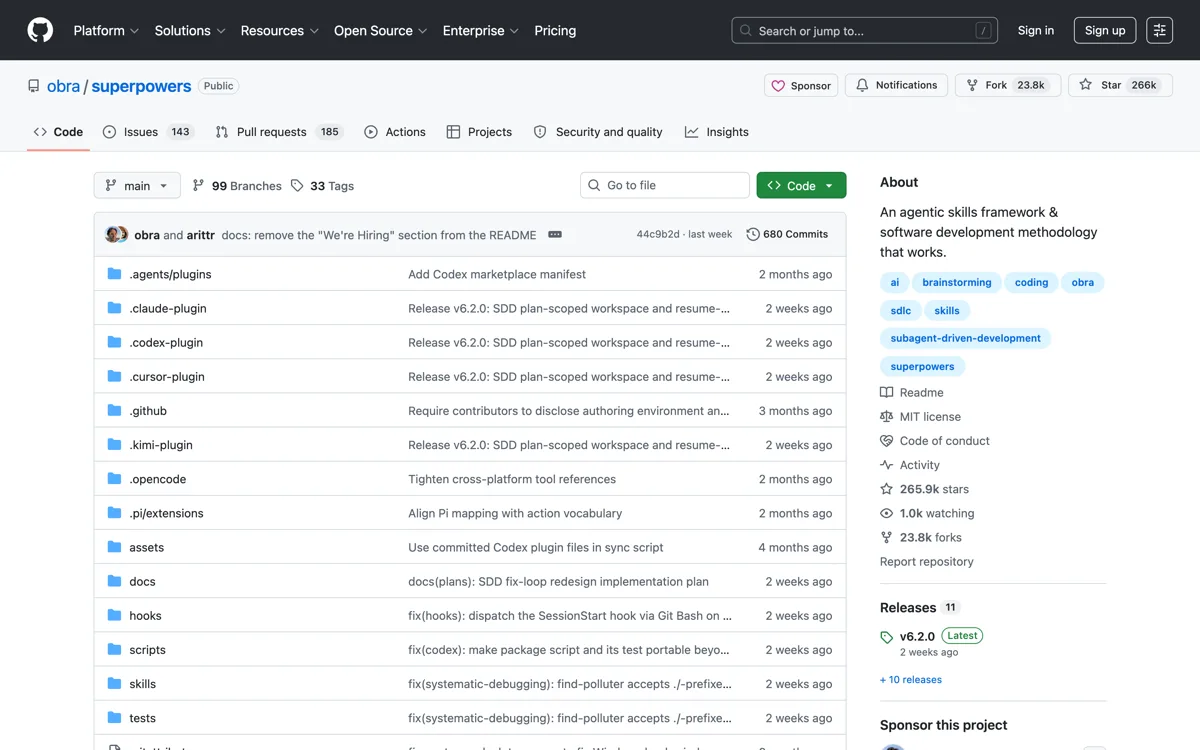The width and height of the screenshot is (1200, 750).
Task: Click the Fork icon
Action: (972, 85)
